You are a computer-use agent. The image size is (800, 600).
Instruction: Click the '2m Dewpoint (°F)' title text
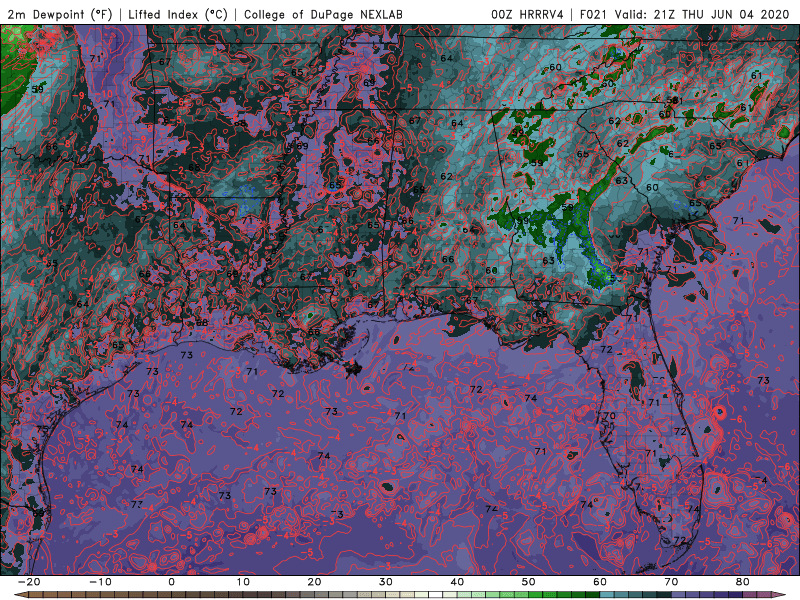[60, 14]
